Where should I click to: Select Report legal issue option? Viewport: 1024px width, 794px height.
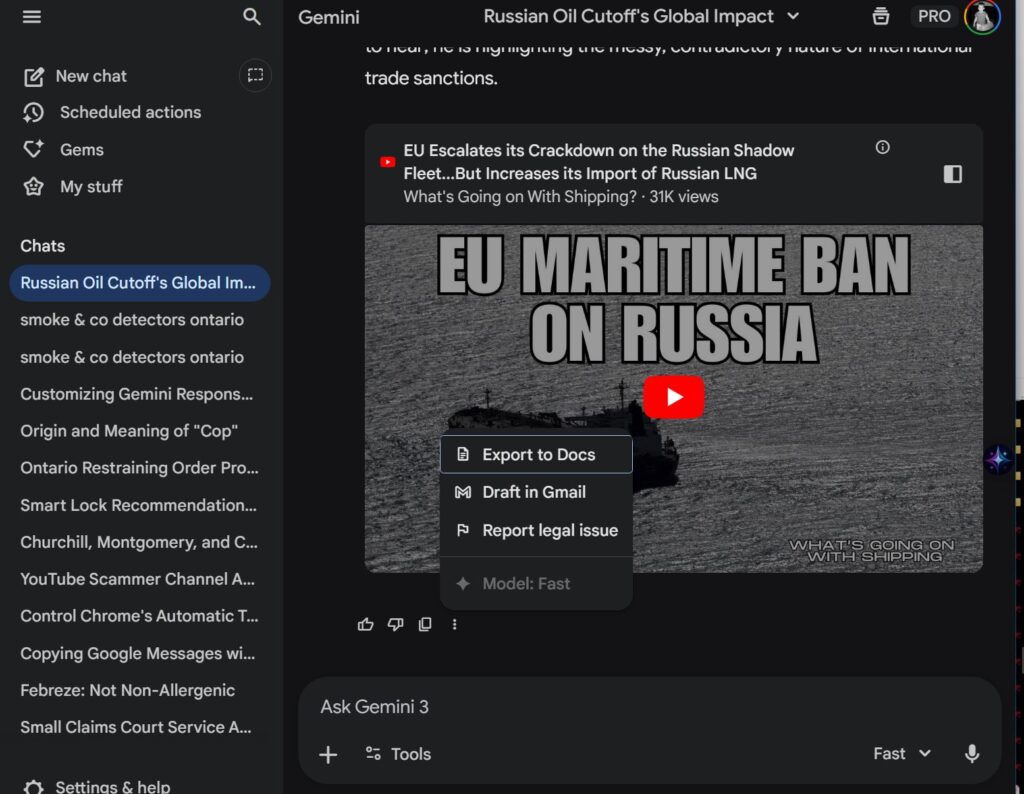[x=549, y=531]
